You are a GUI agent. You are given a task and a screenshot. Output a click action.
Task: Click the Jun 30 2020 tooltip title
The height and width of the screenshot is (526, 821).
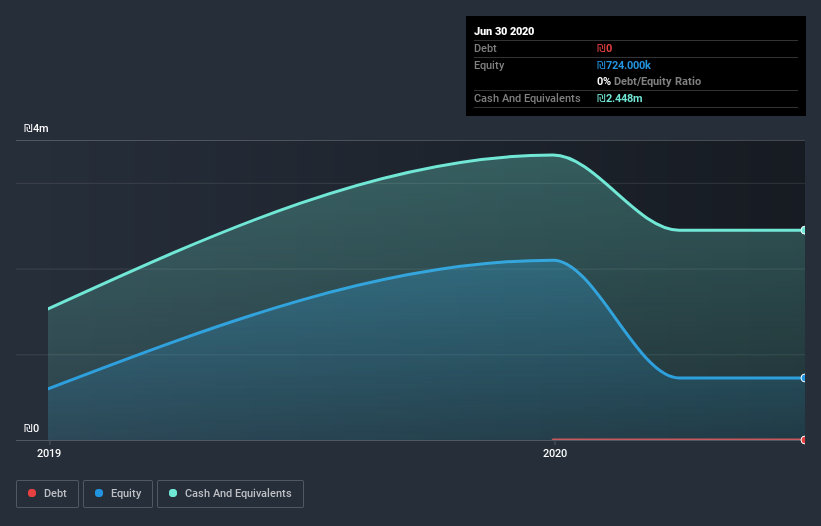[504, 31]
